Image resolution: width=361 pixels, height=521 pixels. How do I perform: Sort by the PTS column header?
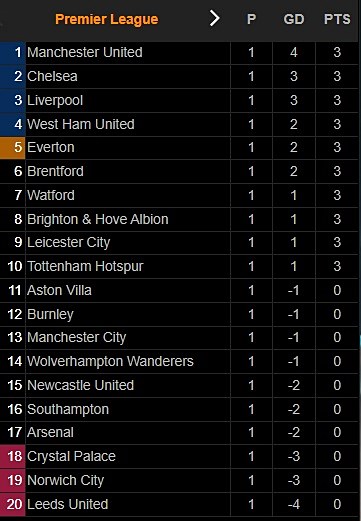click(337, 19)
